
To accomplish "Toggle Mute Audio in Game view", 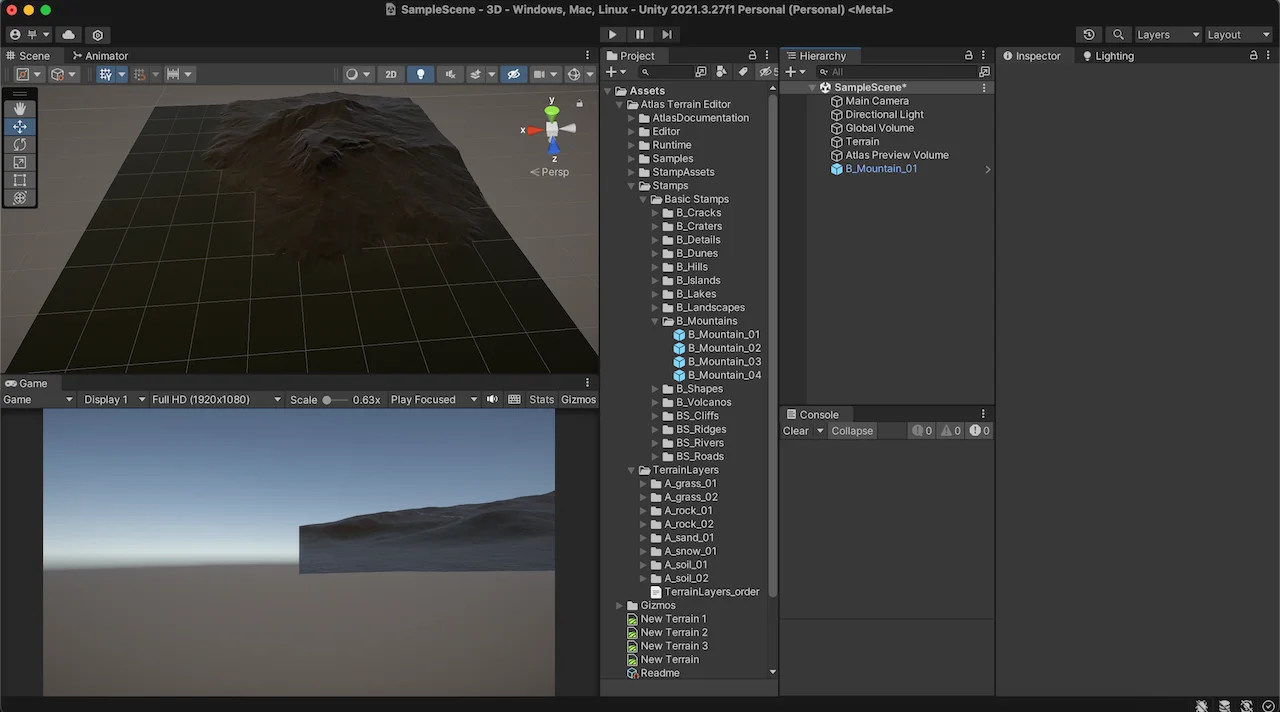I will 492,400.
